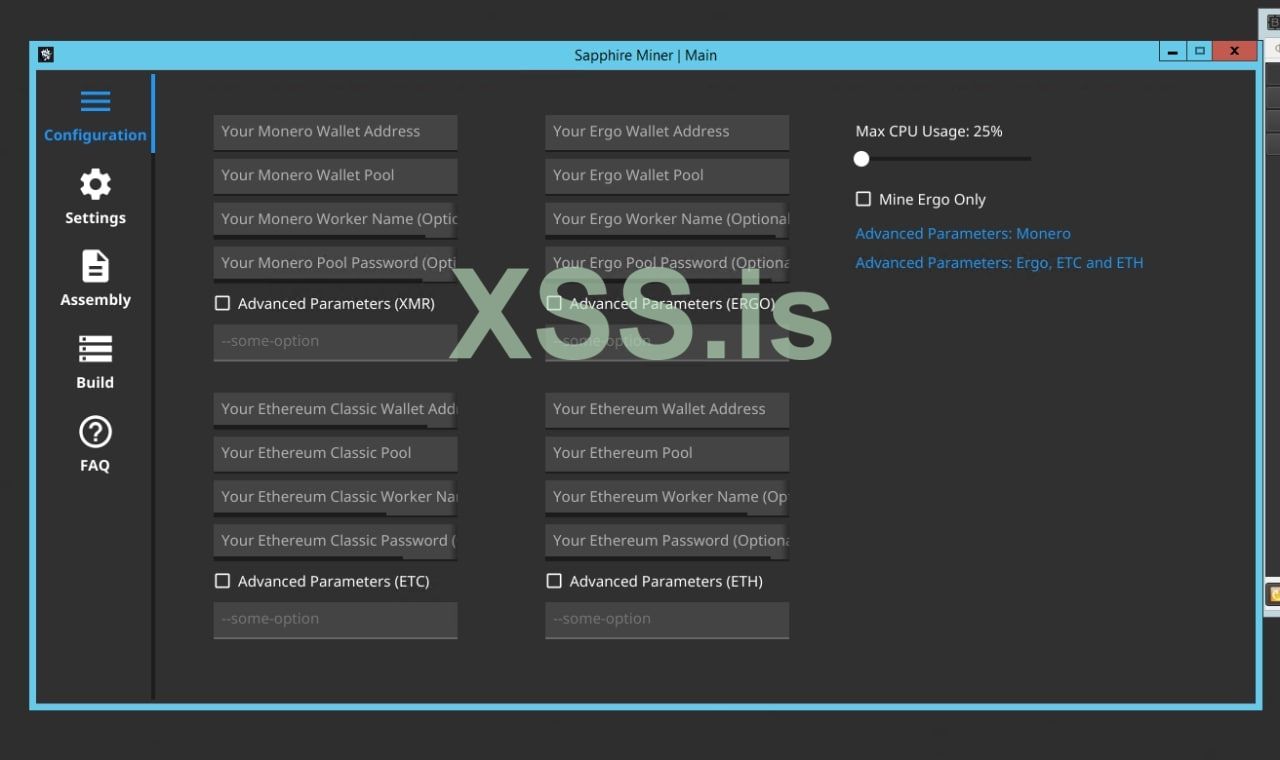Focus the Ethereum Classic Password field
1280x760 pixels.
(x=335, y=542)
